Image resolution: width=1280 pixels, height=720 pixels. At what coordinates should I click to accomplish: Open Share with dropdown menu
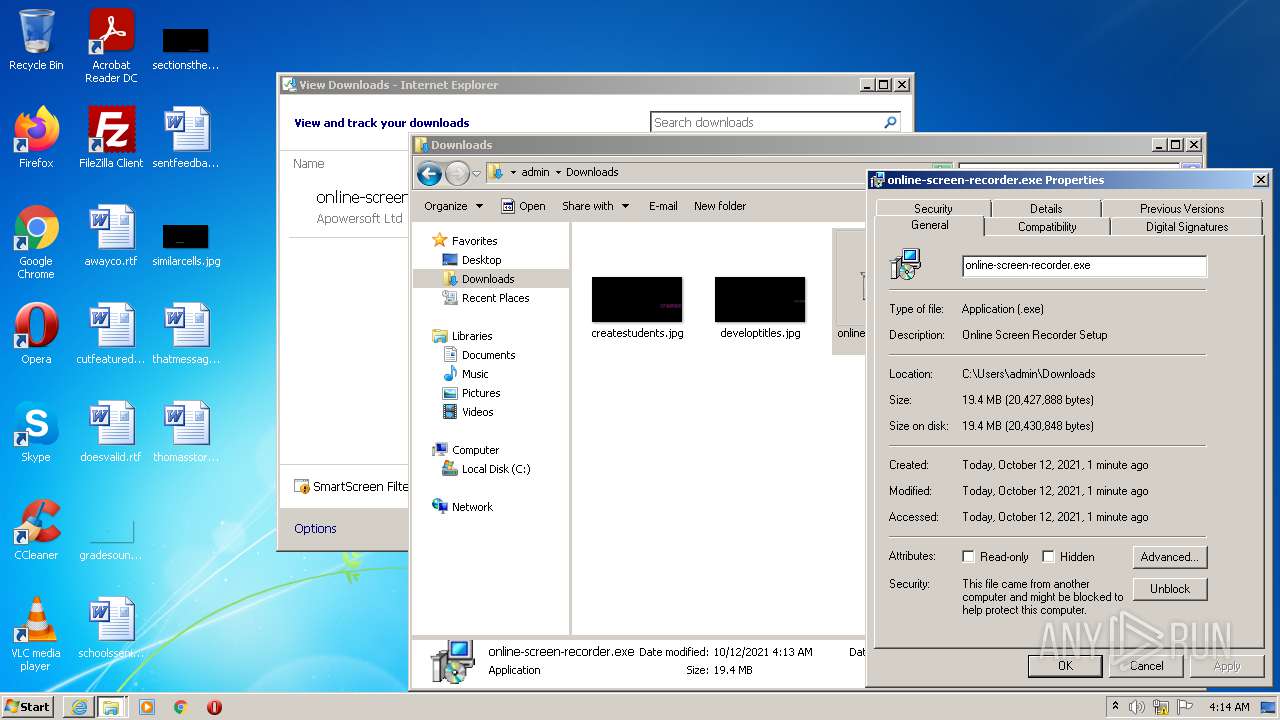[x=595, y=206]
